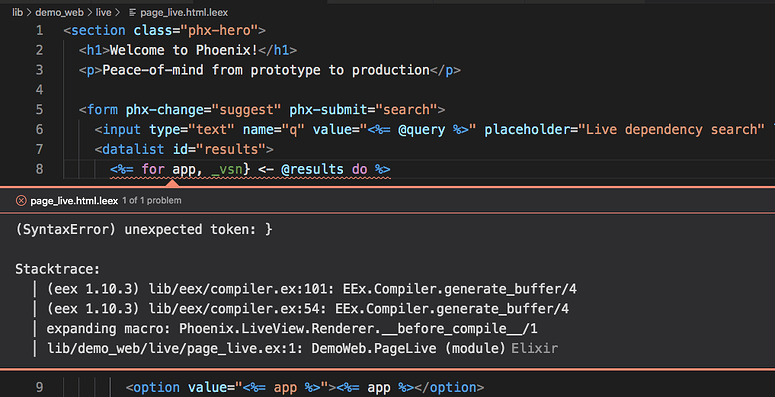Select page_live.html.leex in the breadcrumb
This screenshot has width=775, height=397.
click(x=184, y=12)
